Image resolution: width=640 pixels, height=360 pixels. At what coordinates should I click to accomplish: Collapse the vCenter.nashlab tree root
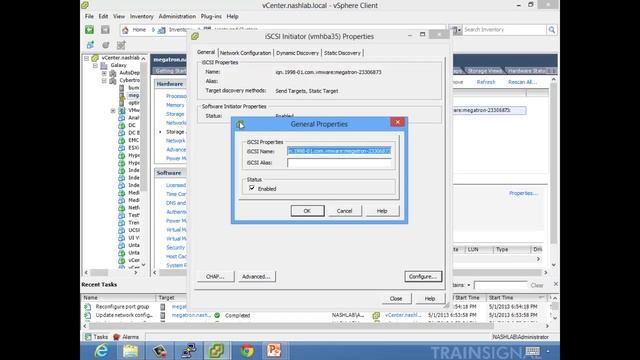pos(87,58)
